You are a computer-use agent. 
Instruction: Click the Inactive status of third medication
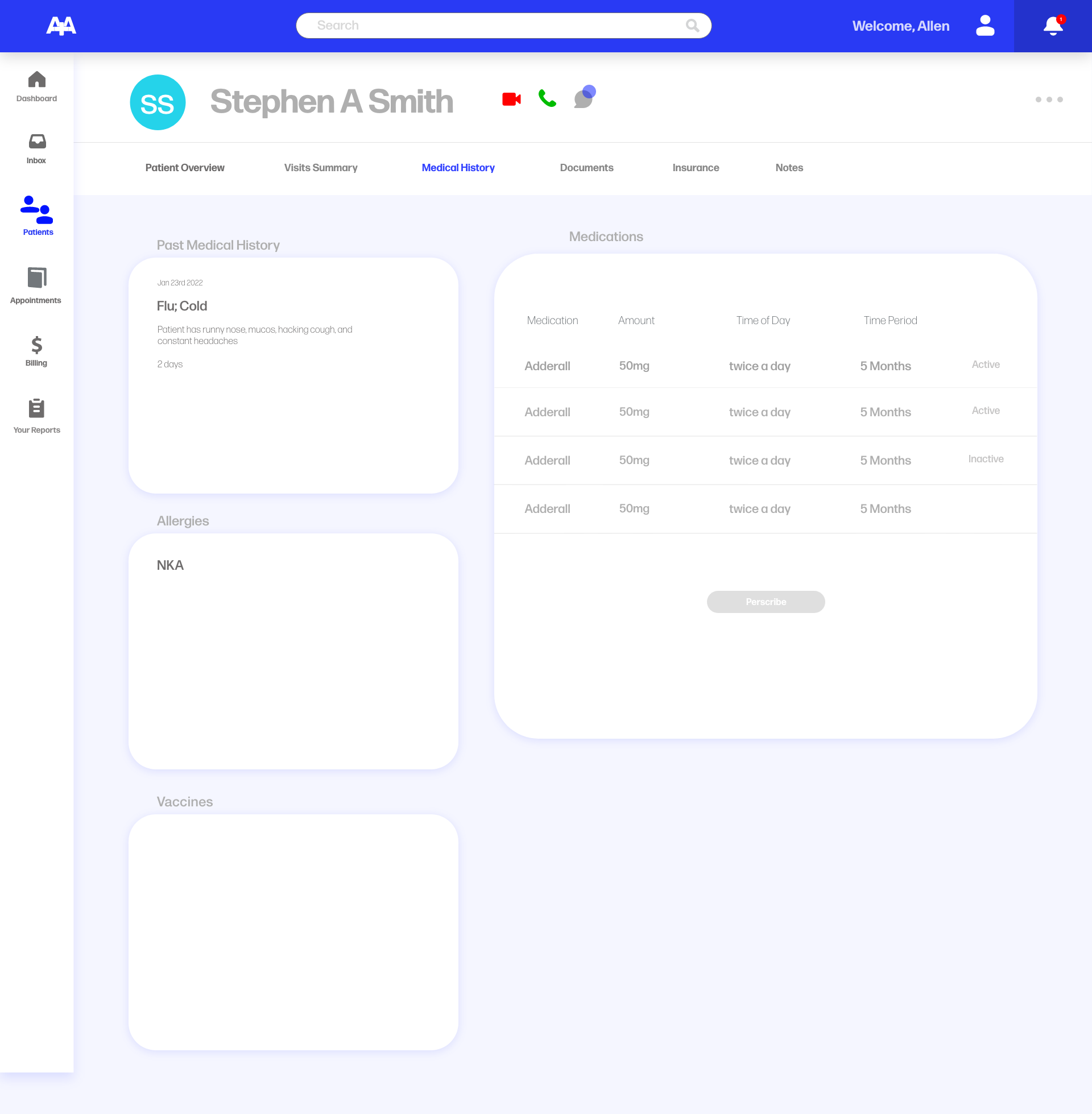[985, 459]
